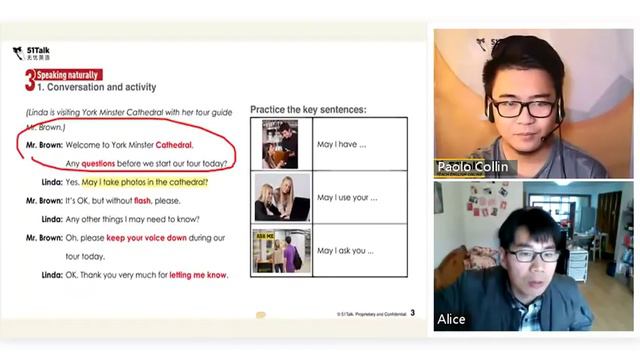Click the 51Talk logo on the slide
Viewport: 640px width, 360px height.
(31, 53)
